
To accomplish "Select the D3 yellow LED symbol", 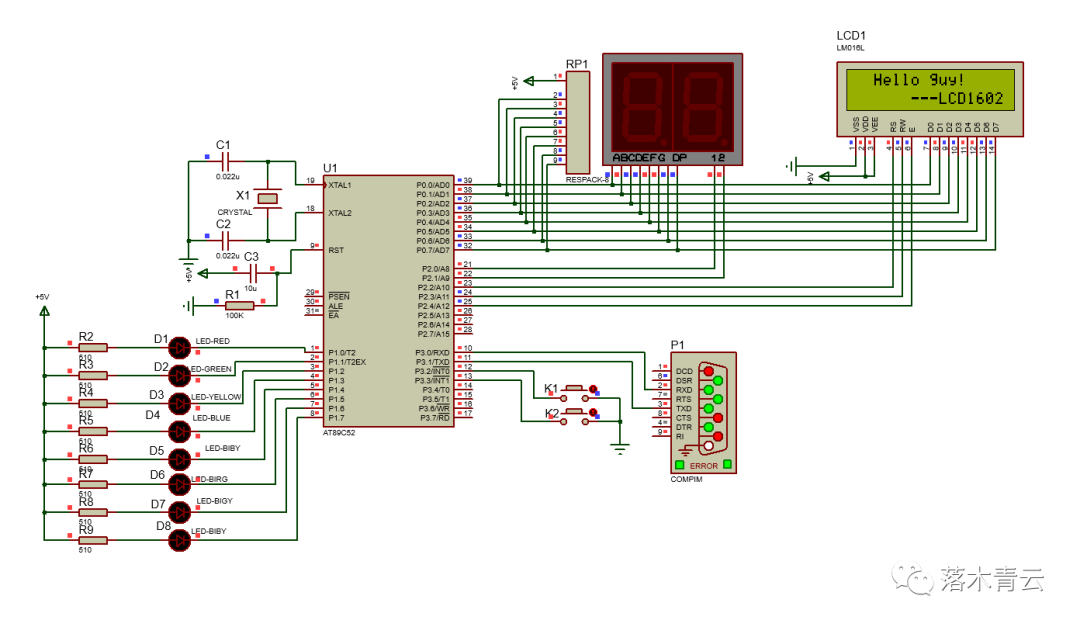I will [180, 404].
